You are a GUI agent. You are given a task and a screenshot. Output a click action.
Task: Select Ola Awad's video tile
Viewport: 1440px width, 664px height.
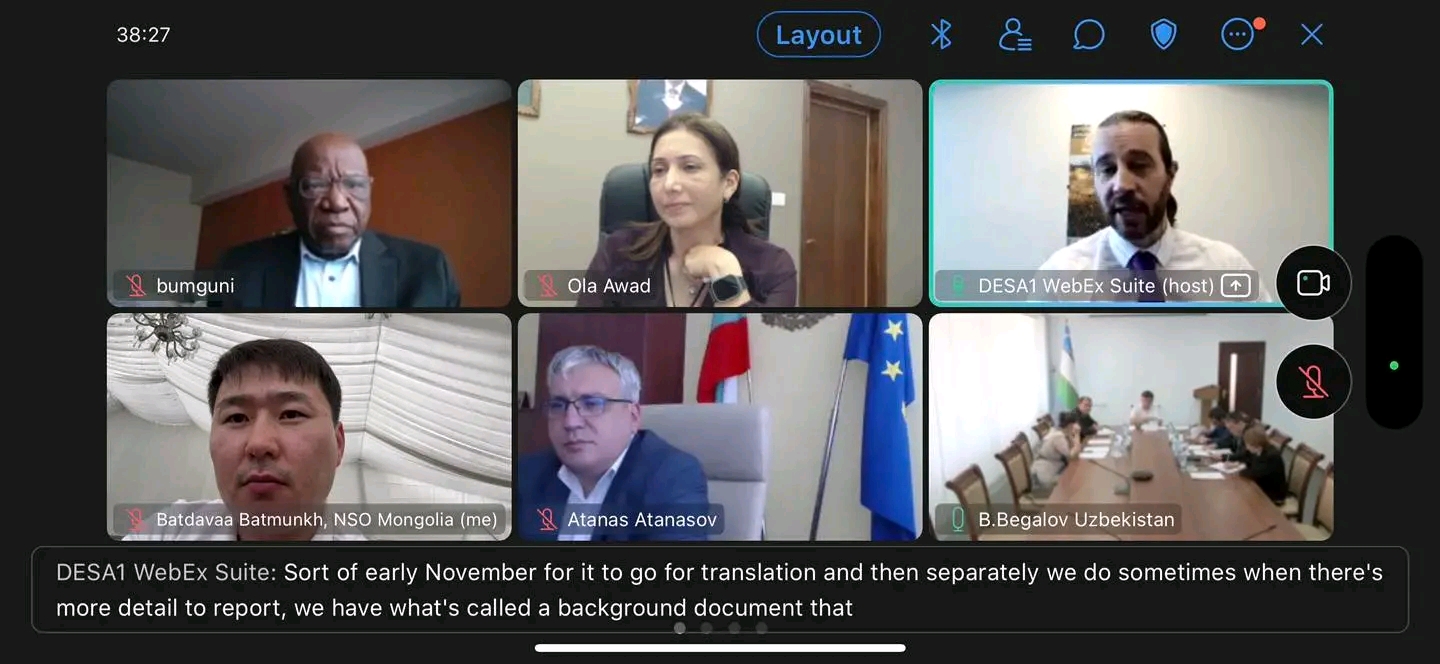click(720, 193)
